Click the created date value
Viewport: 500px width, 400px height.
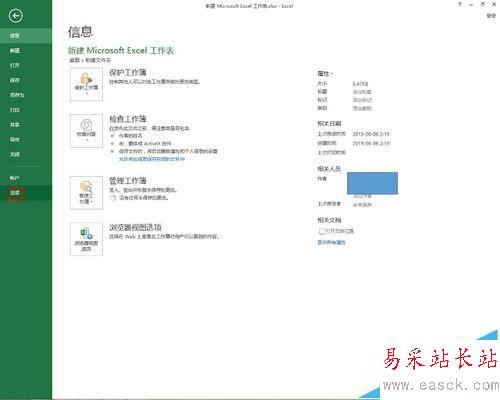(x=371, y=143)
